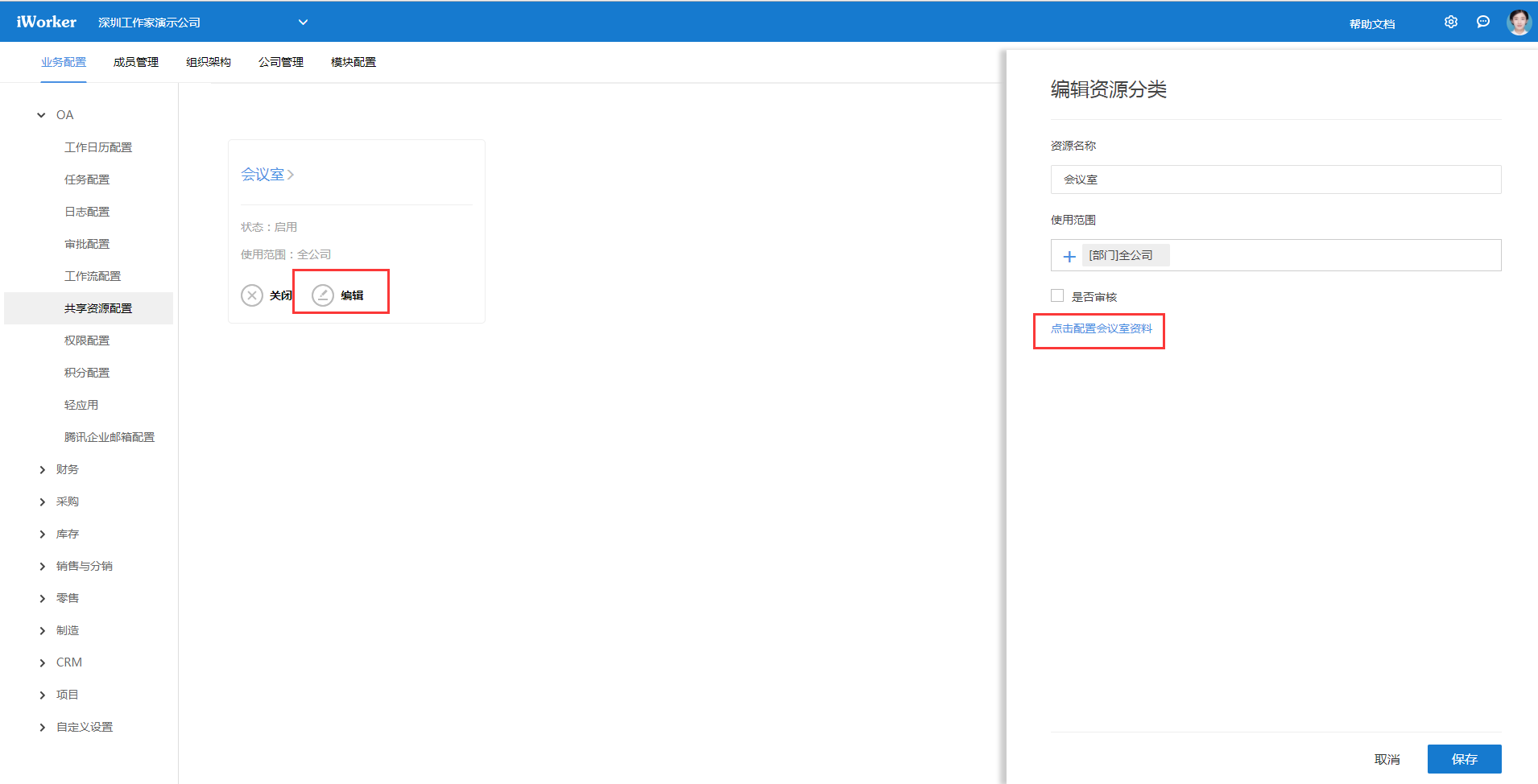This screenshot has width=1538, height=784.
Task: Click the iWorker logo
Action: [46, 22]
